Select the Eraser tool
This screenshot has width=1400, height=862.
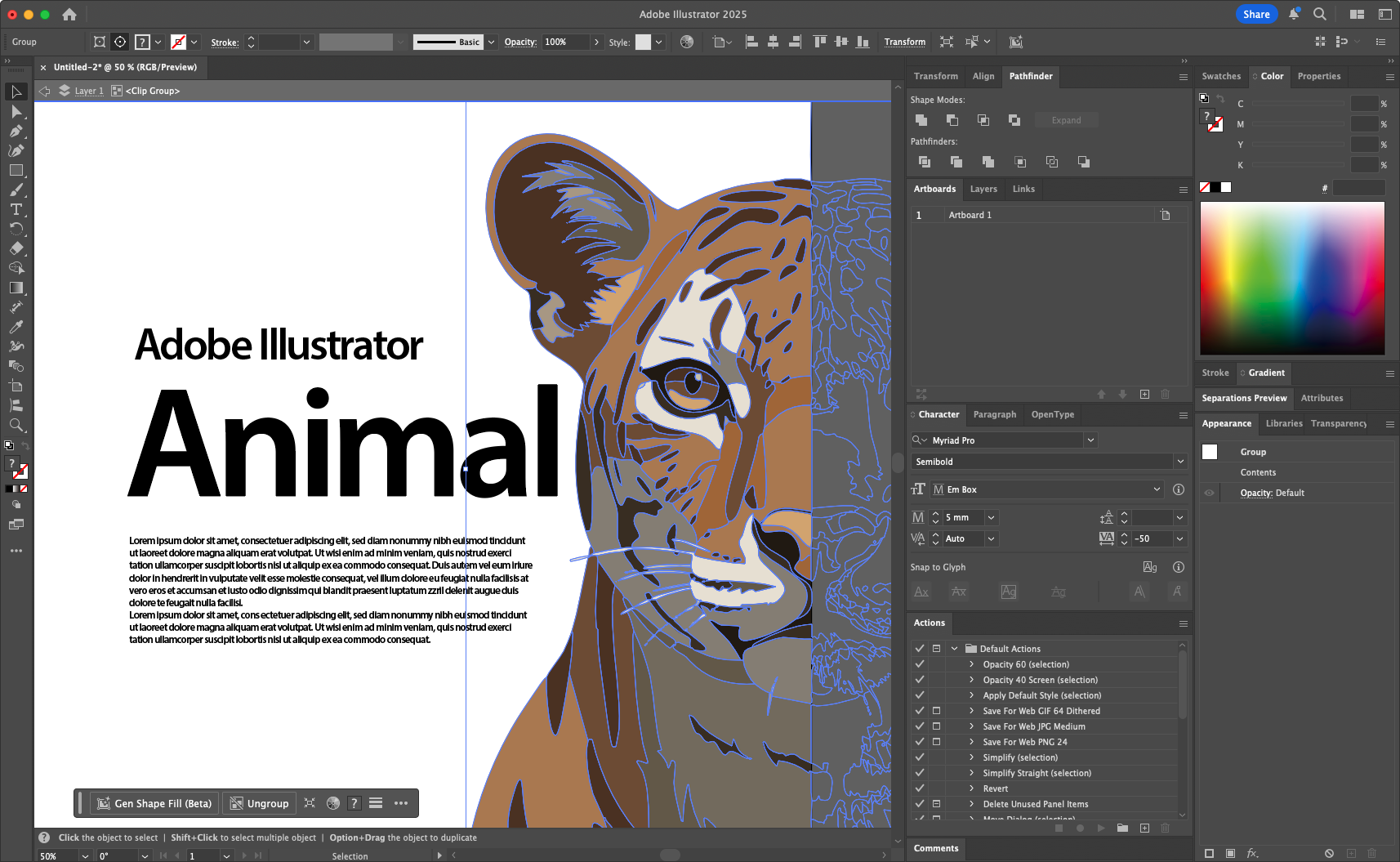coord(16,248)
